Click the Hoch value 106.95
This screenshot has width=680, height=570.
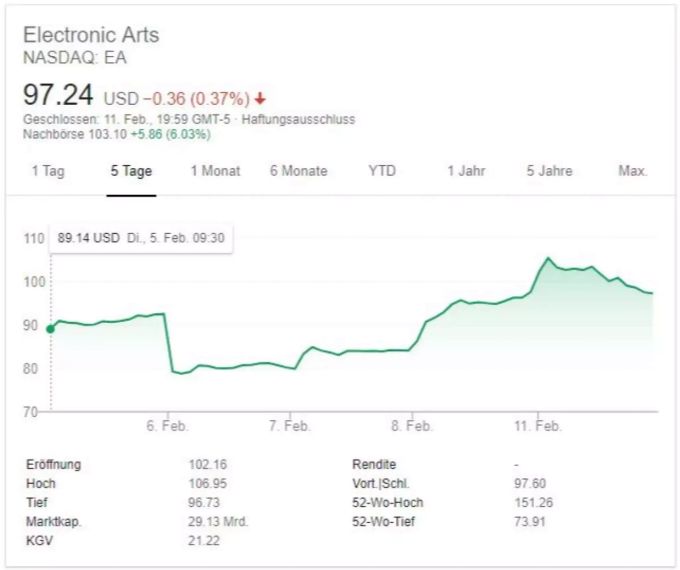point(207,484)
